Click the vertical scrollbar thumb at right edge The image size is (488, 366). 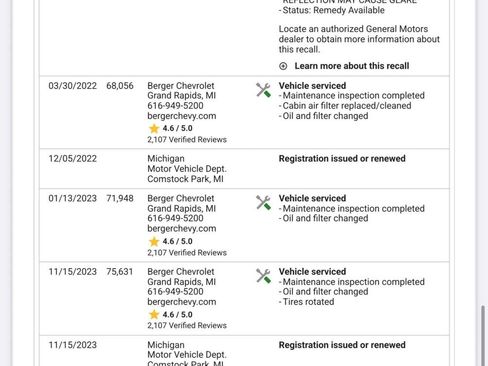point(483,335)
